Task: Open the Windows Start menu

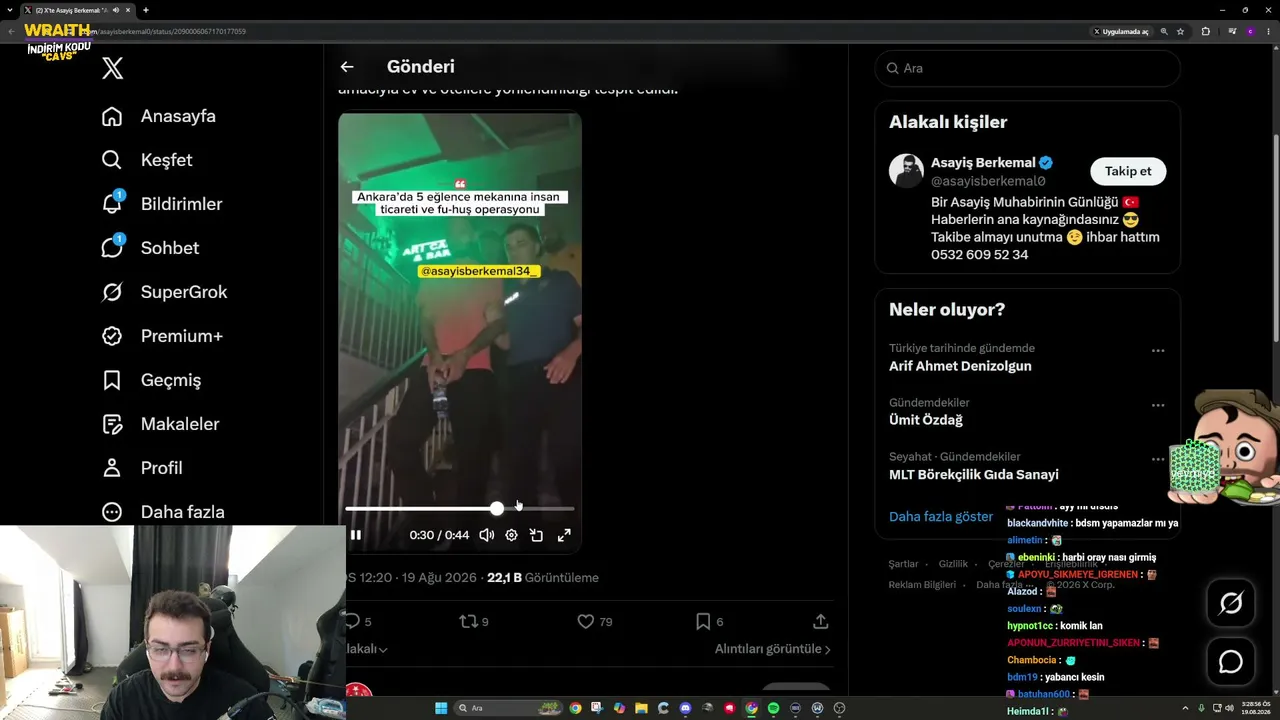Action: coord(441,708)
